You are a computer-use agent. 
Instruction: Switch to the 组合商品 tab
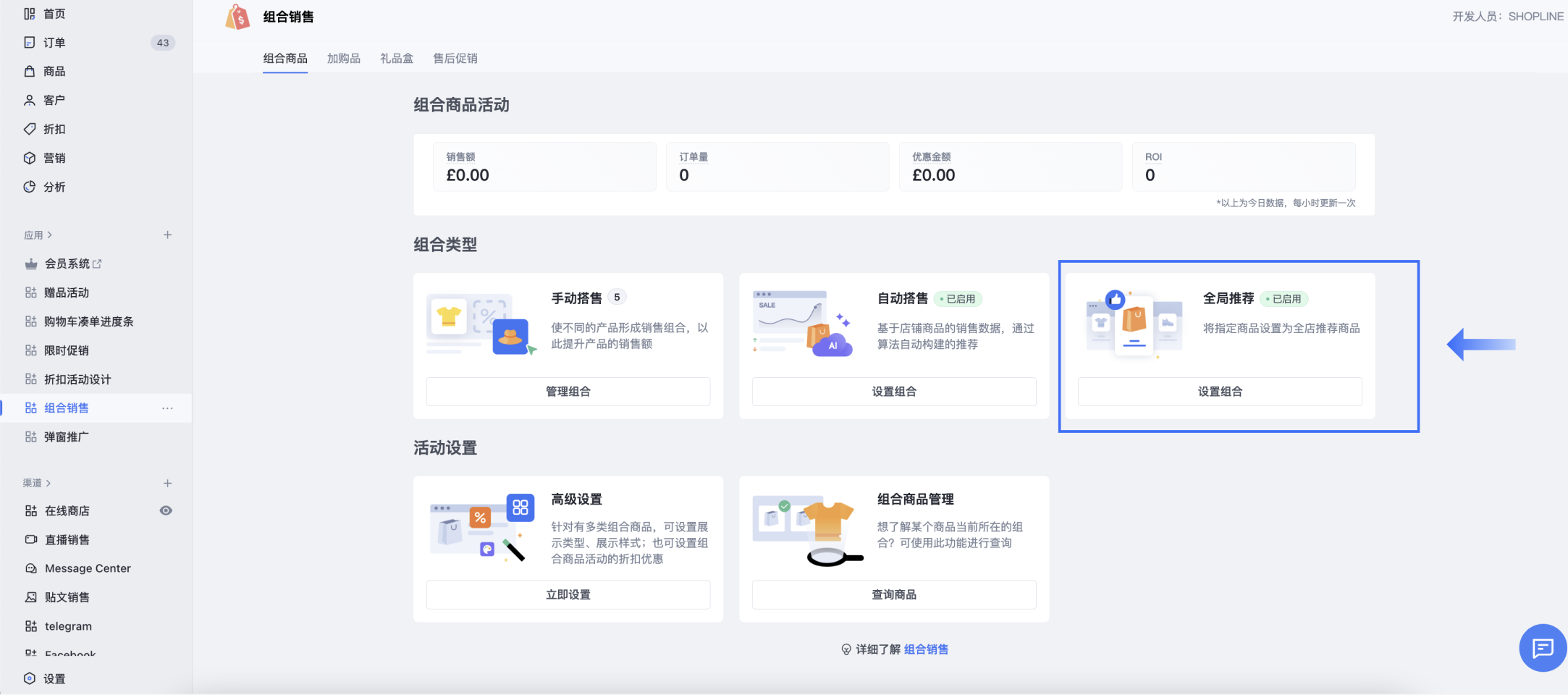tap(285, 59)
